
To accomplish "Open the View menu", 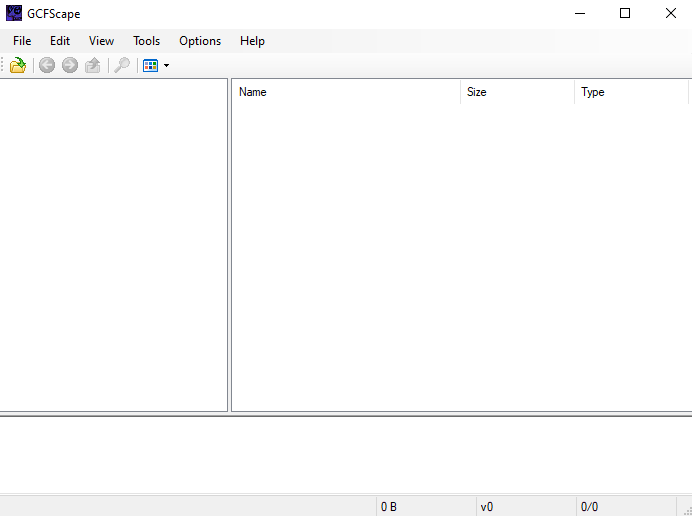I will (102, 41).
